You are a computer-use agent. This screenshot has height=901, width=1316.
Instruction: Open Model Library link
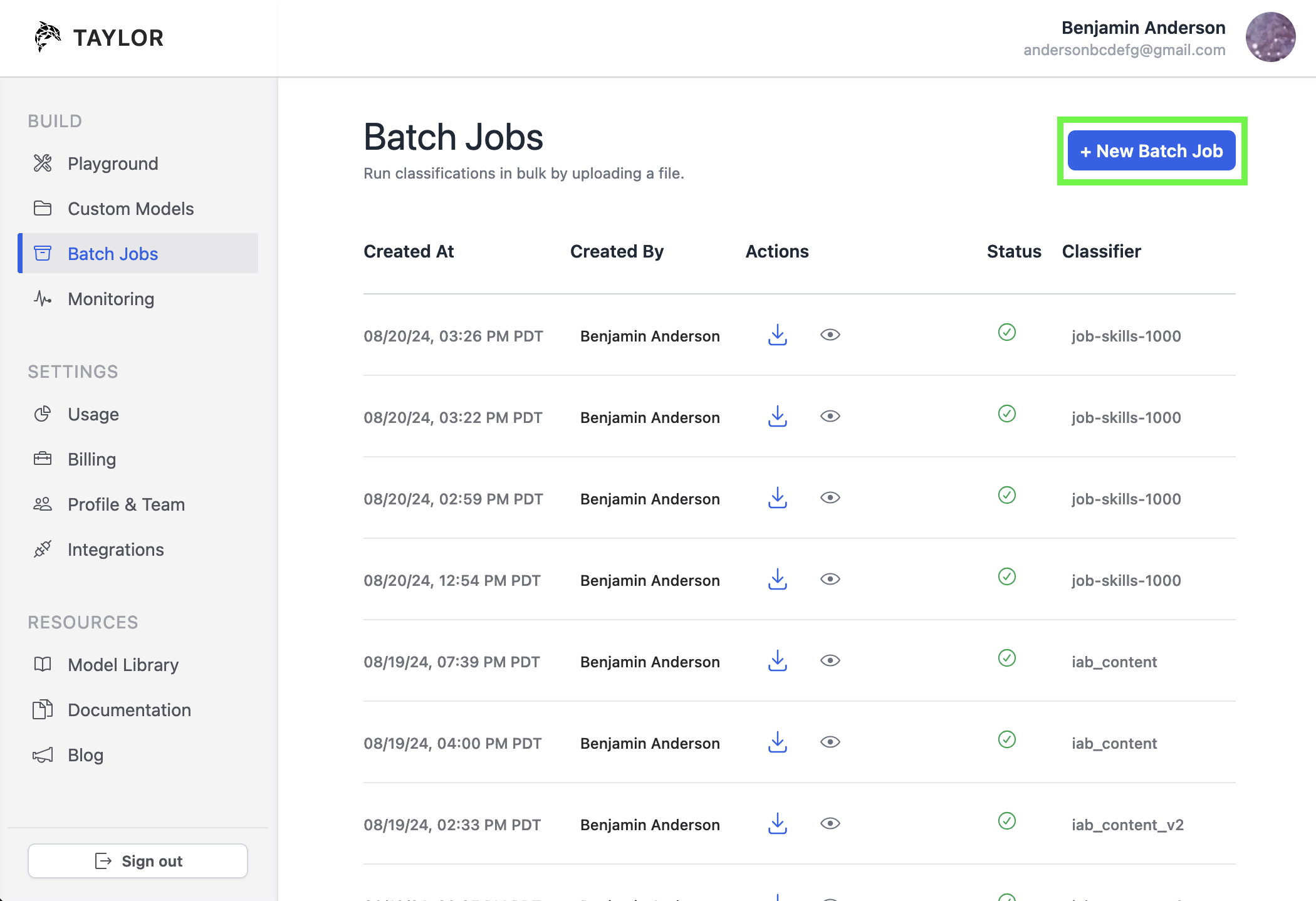point(138,664)
